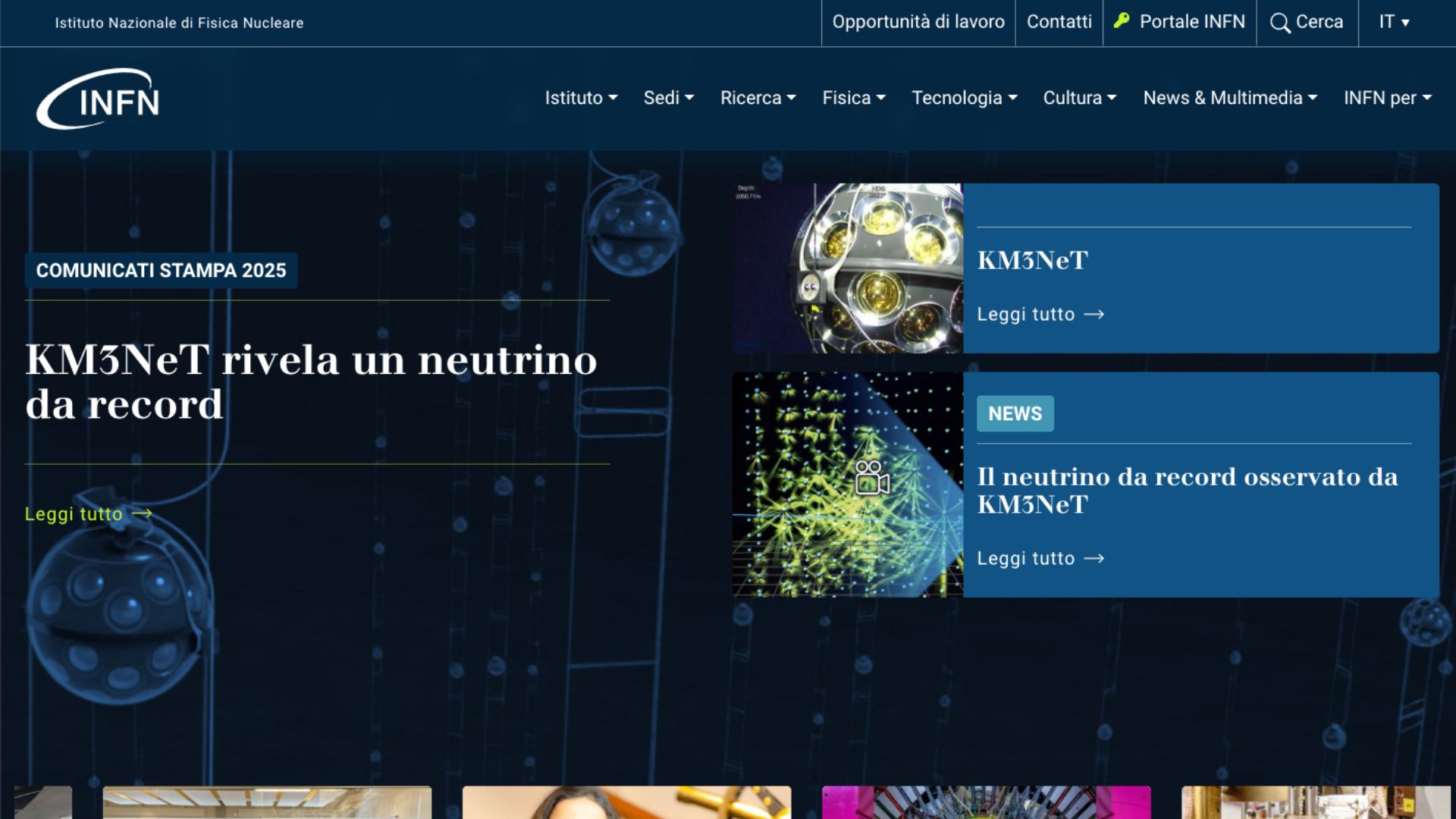Image resolution: width=1456 pixels, height=819 pixels.
Task: Open the Contatti page
Action: coord(1059,22)
